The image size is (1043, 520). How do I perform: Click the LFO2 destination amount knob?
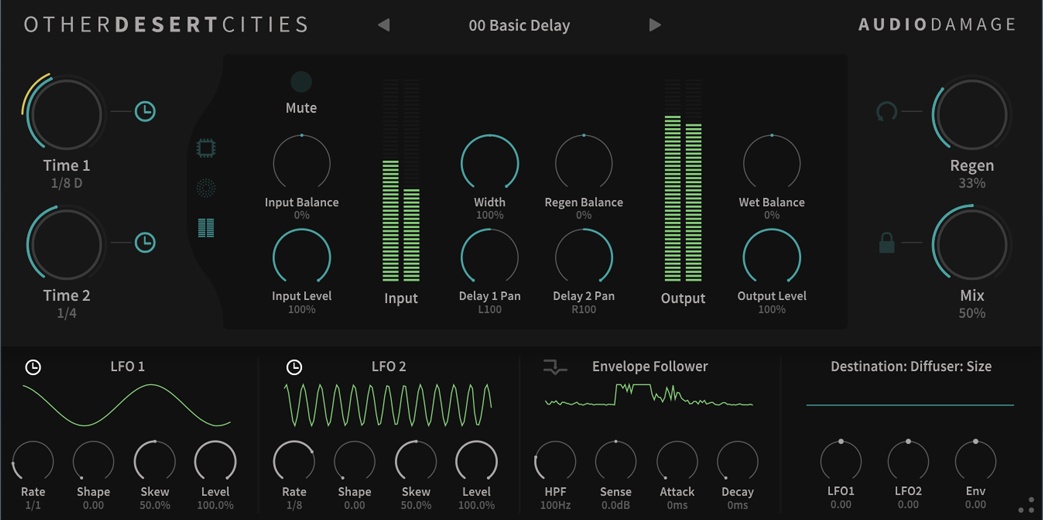coord(908,461)
